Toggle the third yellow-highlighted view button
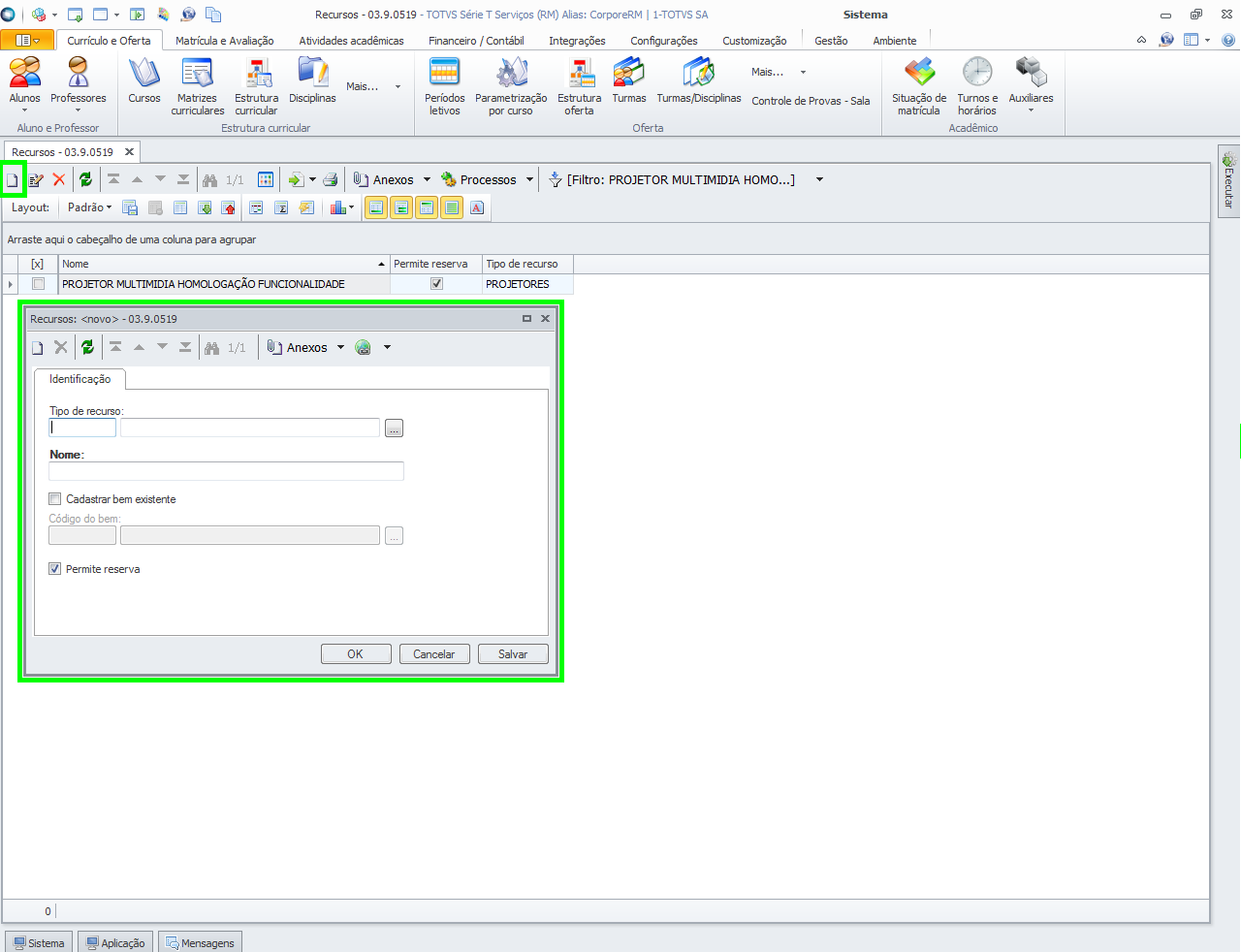 coord(427,207)
